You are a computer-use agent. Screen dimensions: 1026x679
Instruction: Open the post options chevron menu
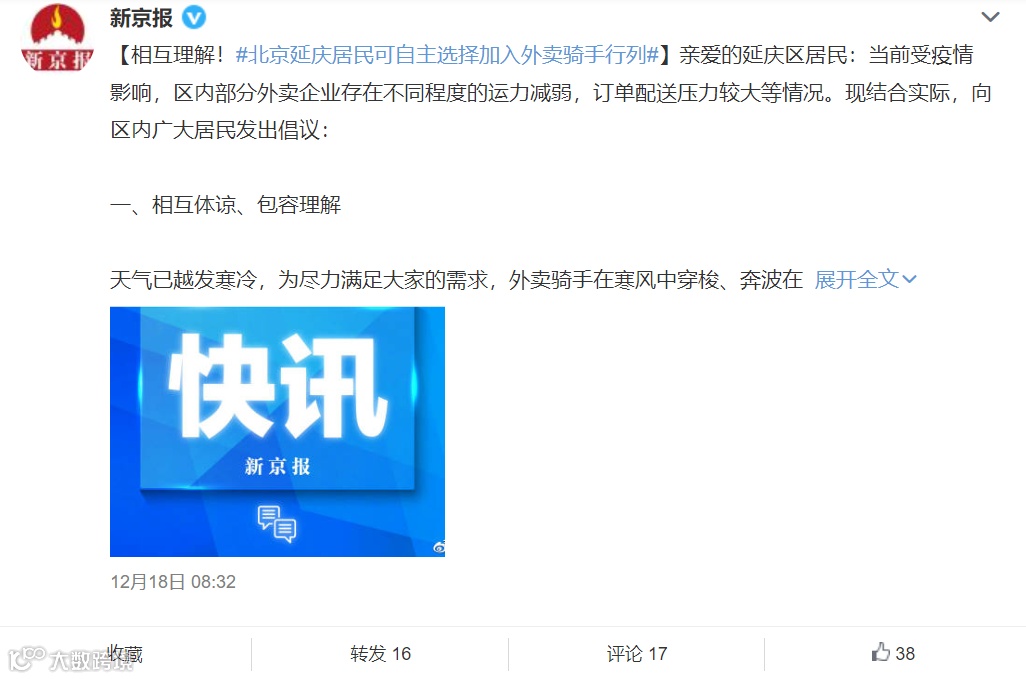[x=990, y=17]
